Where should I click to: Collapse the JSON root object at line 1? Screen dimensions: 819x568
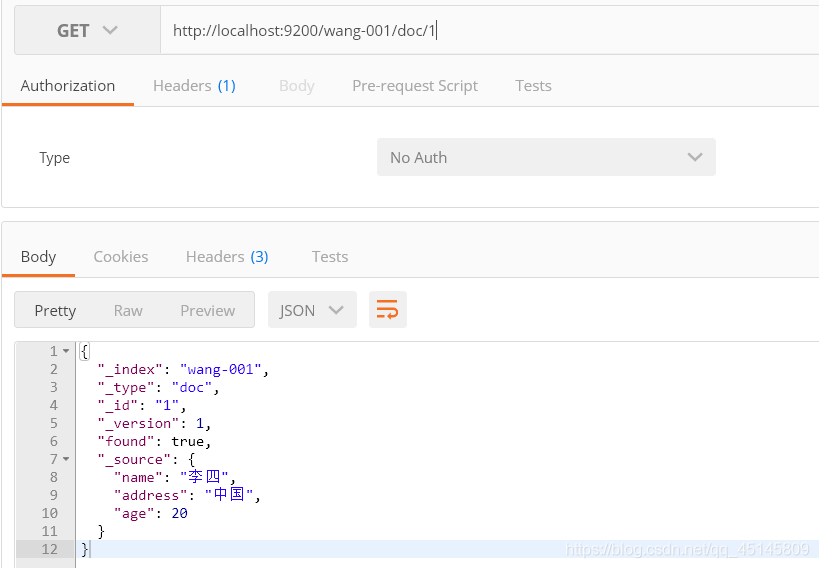click(x=66, y=352)
